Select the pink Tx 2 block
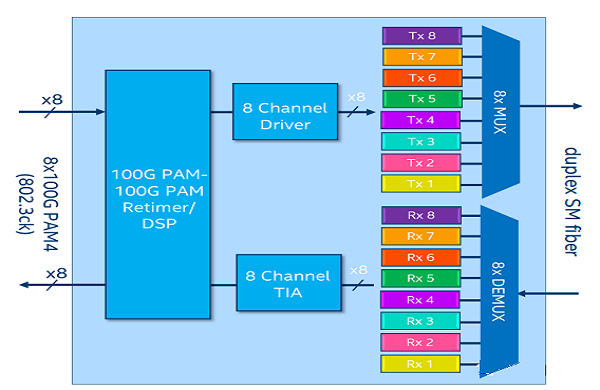 coord(421,163)
